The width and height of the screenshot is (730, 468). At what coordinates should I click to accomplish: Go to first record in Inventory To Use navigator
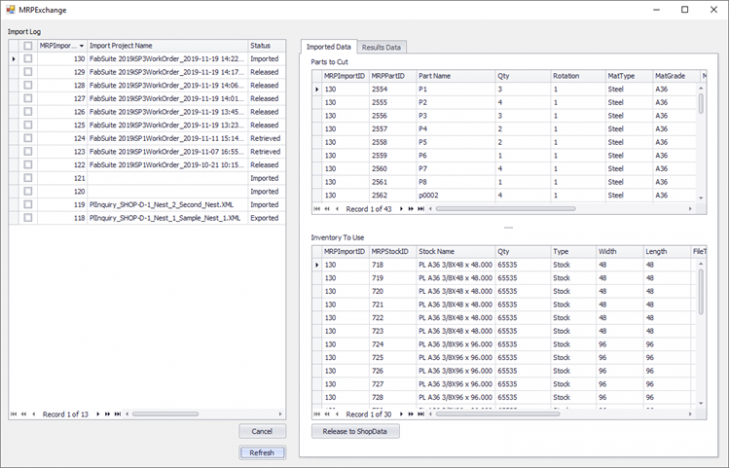pyautogui.click(x=318, y=414)
